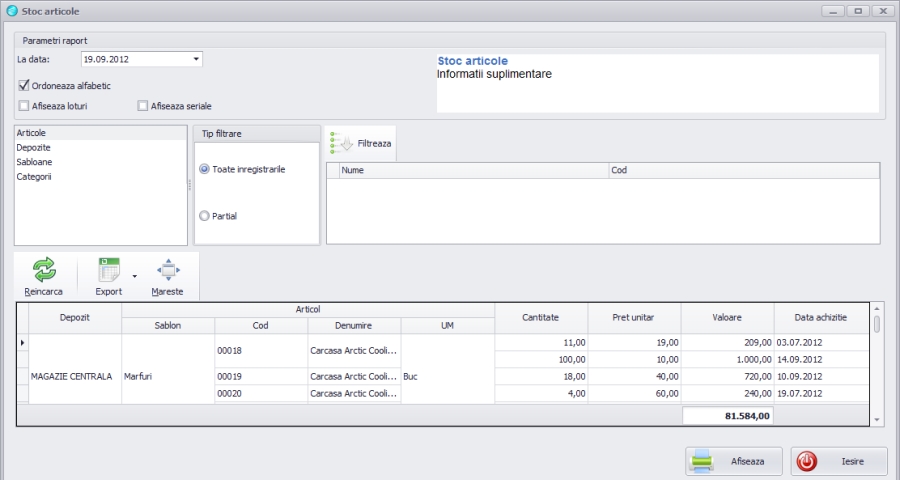Screen dimensions: 900x480
Task: Click the Valoare column header
Action: tap(727, 317)
